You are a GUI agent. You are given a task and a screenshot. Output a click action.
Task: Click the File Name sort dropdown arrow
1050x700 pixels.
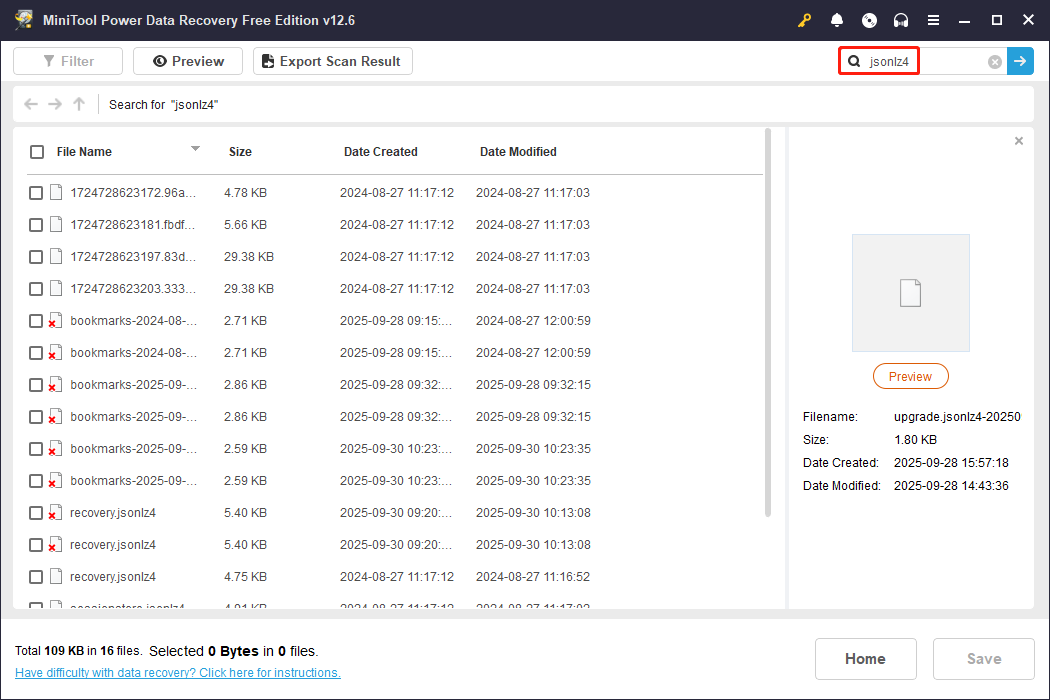coord(195,149)
